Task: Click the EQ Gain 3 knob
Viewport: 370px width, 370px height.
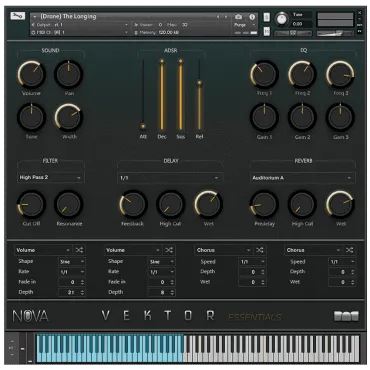Action: pos(340,117)
